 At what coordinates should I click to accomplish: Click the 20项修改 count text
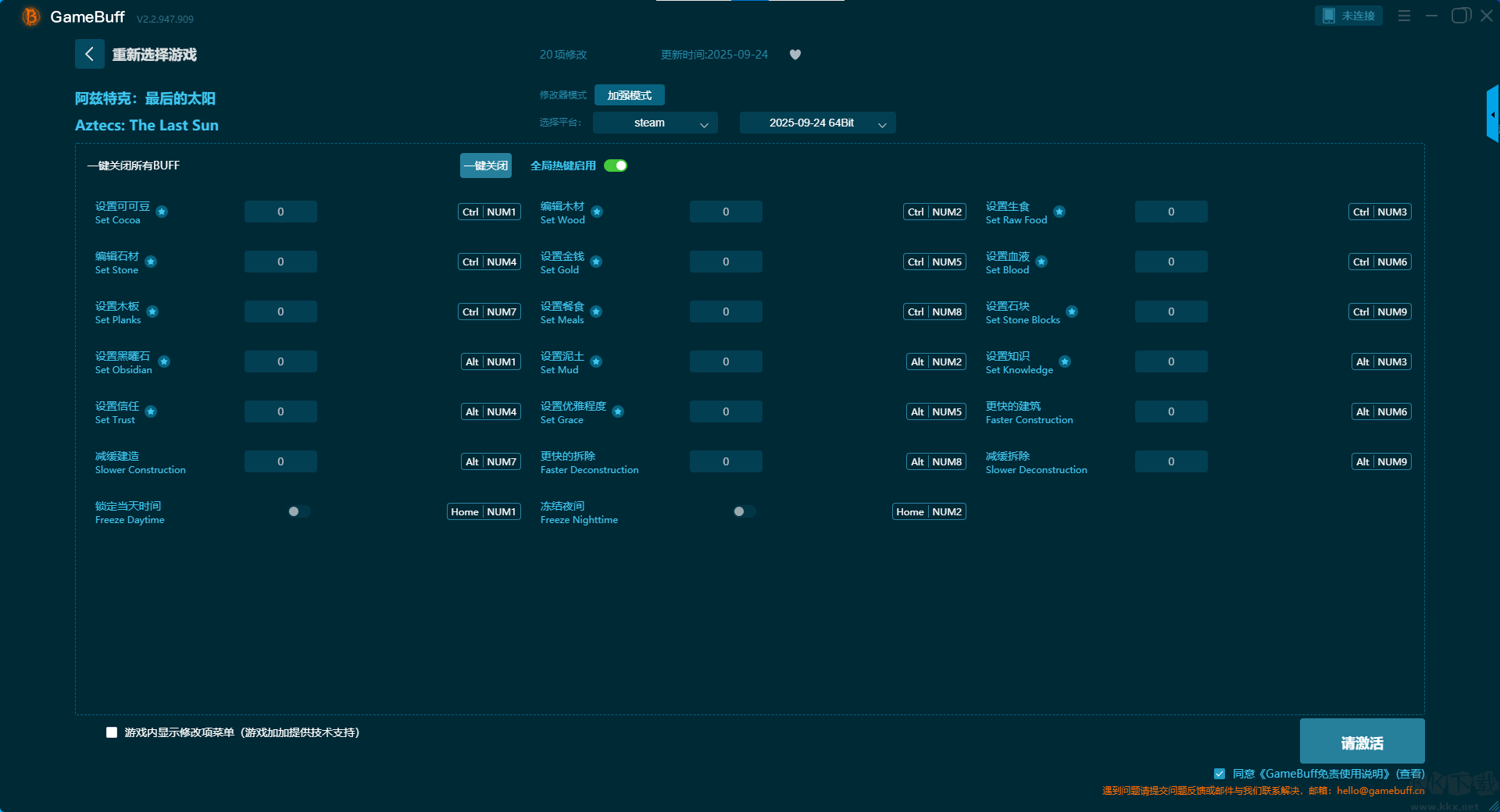pos(563,55)
